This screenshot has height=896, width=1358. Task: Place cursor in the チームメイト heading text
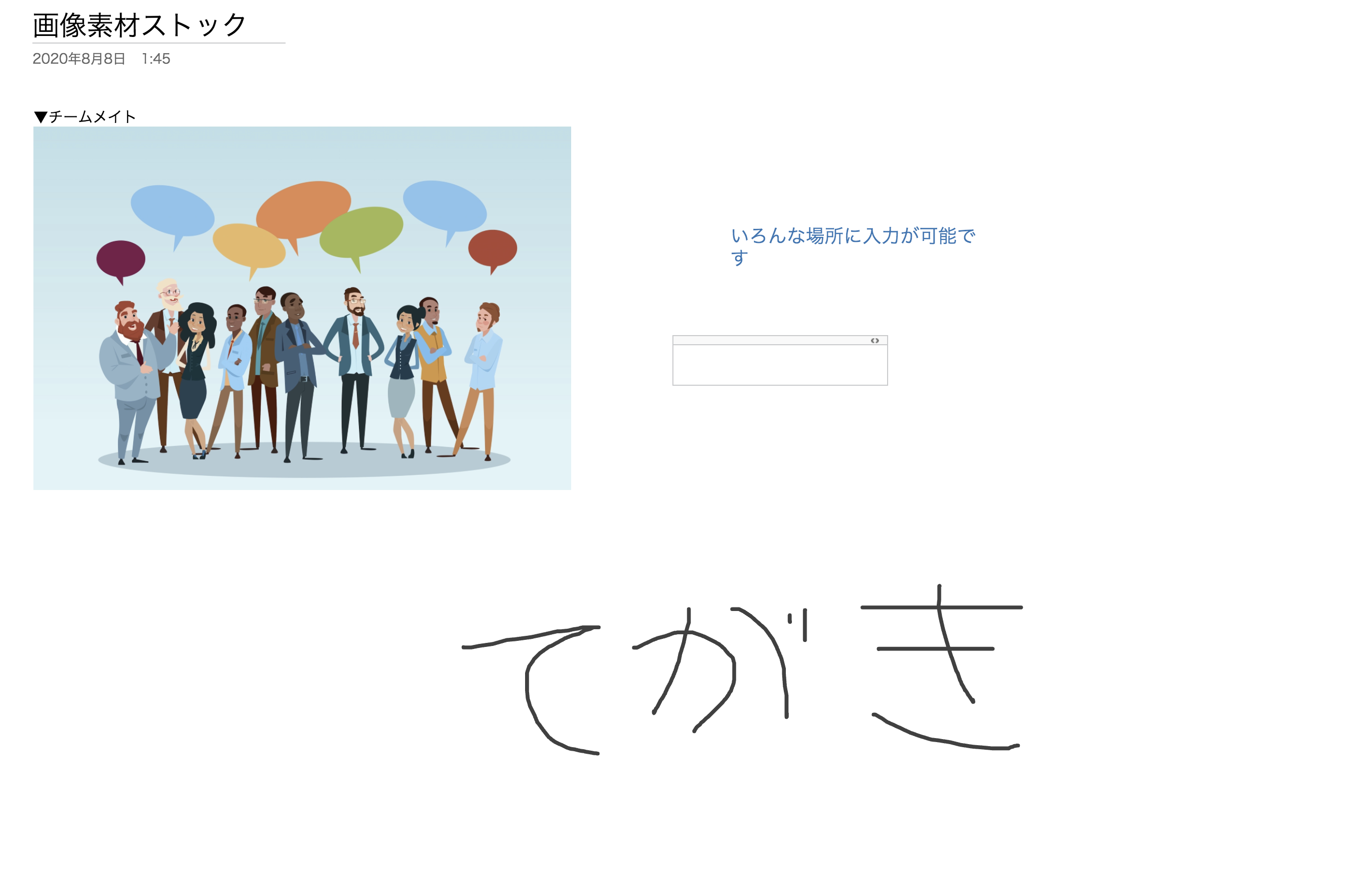click(92, 117)
